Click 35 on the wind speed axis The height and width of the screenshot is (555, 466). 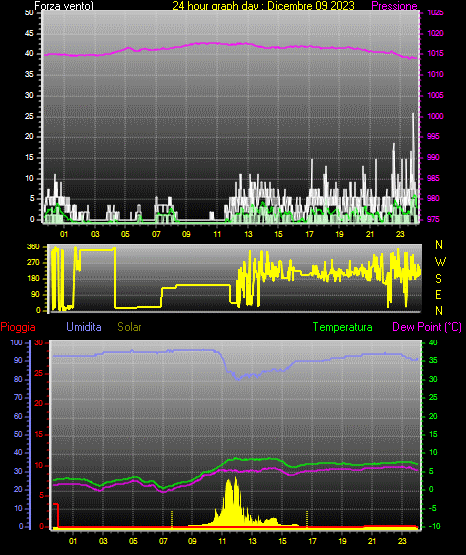29,74
